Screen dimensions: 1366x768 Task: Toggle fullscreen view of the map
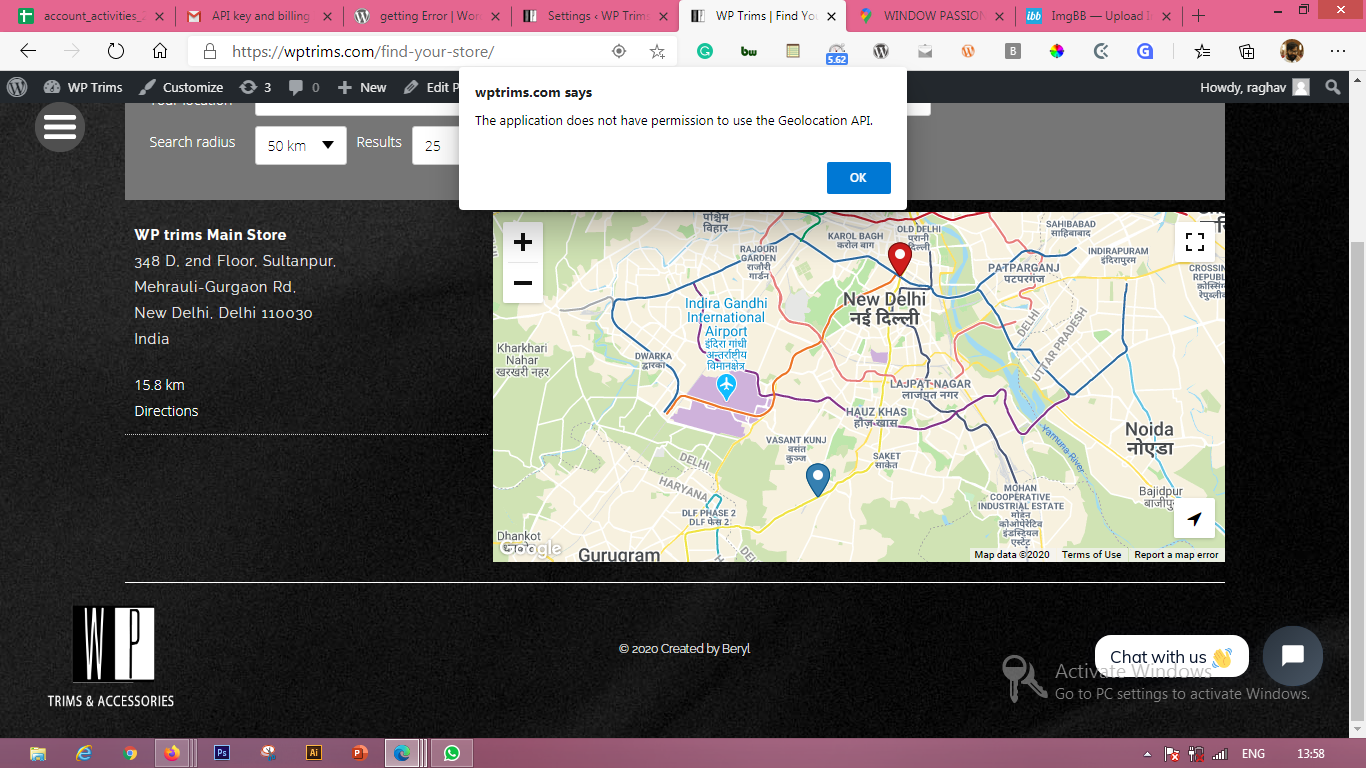point(1194,241)
